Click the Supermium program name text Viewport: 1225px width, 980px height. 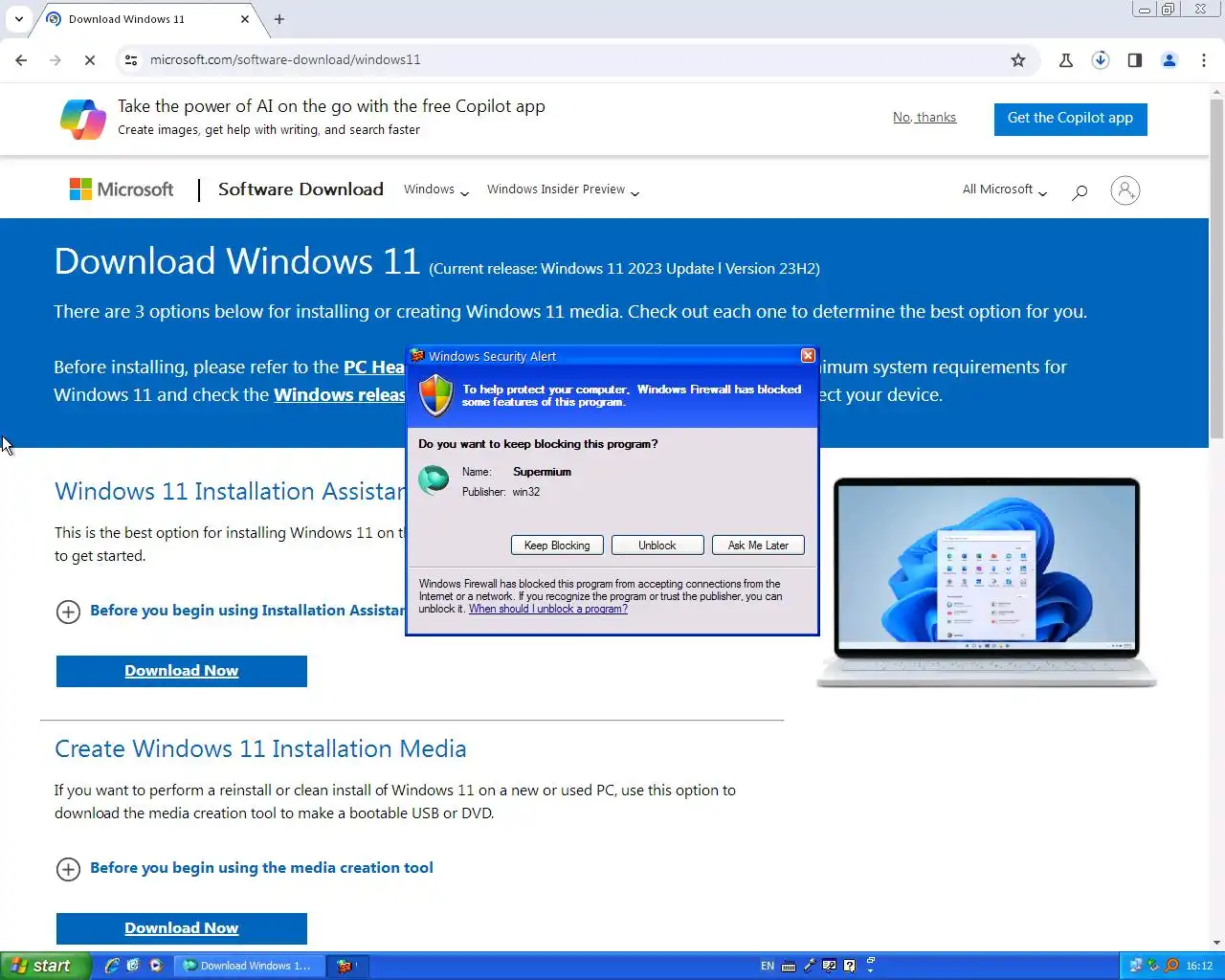(542, 472)
